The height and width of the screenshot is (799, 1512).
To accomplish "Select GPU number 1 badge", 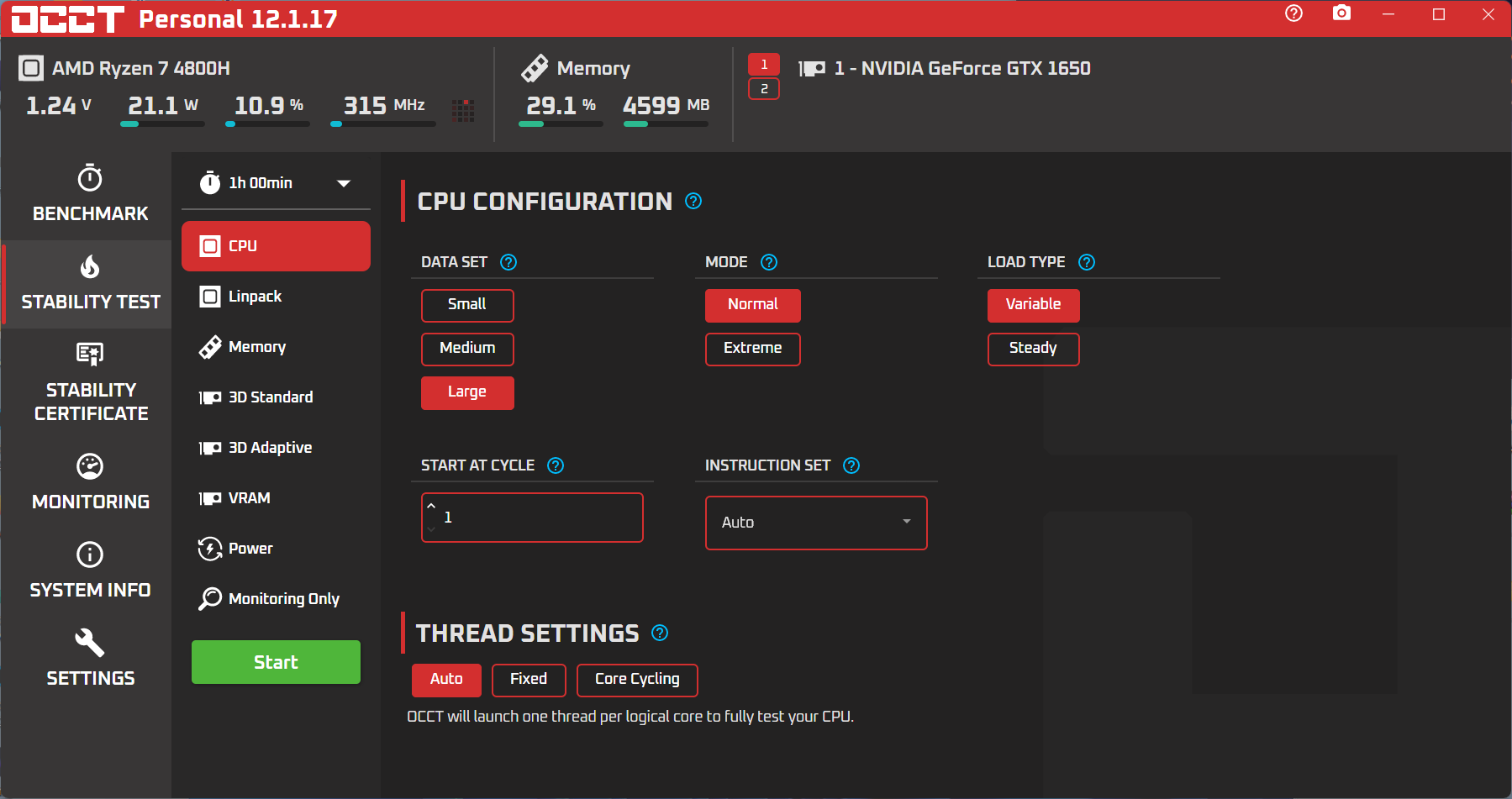I will pyautogui.click(x=764, y=65).
